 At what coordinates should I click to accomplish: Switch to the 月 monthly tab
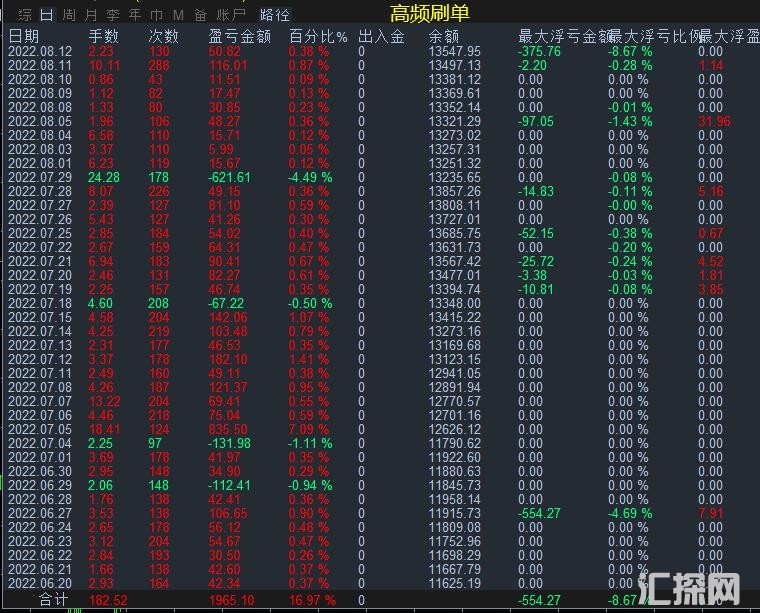90,15
